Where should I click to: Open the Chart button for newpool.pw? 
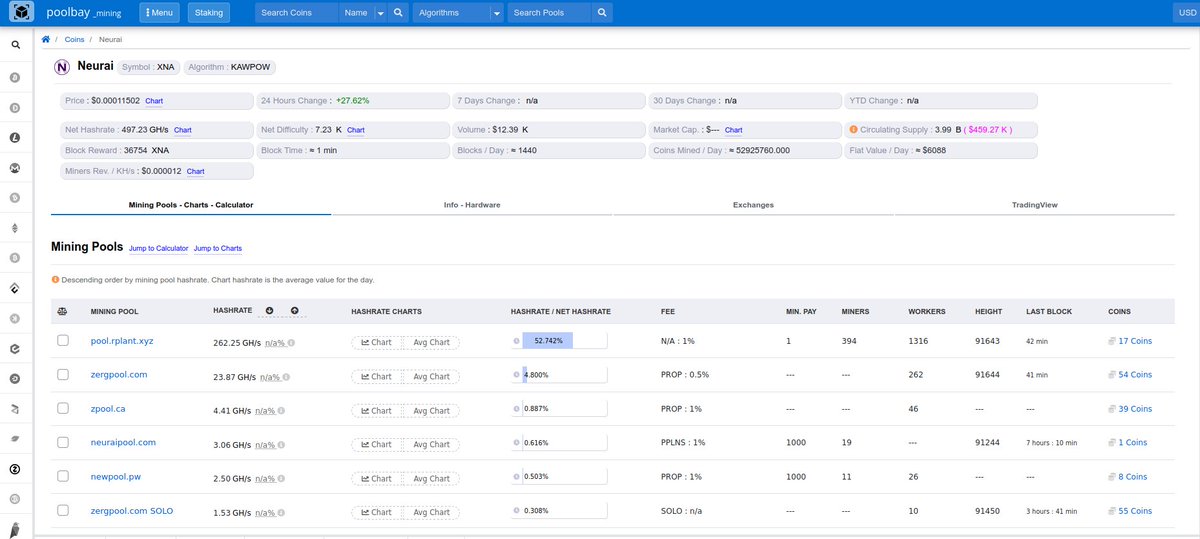pos(376,478)
